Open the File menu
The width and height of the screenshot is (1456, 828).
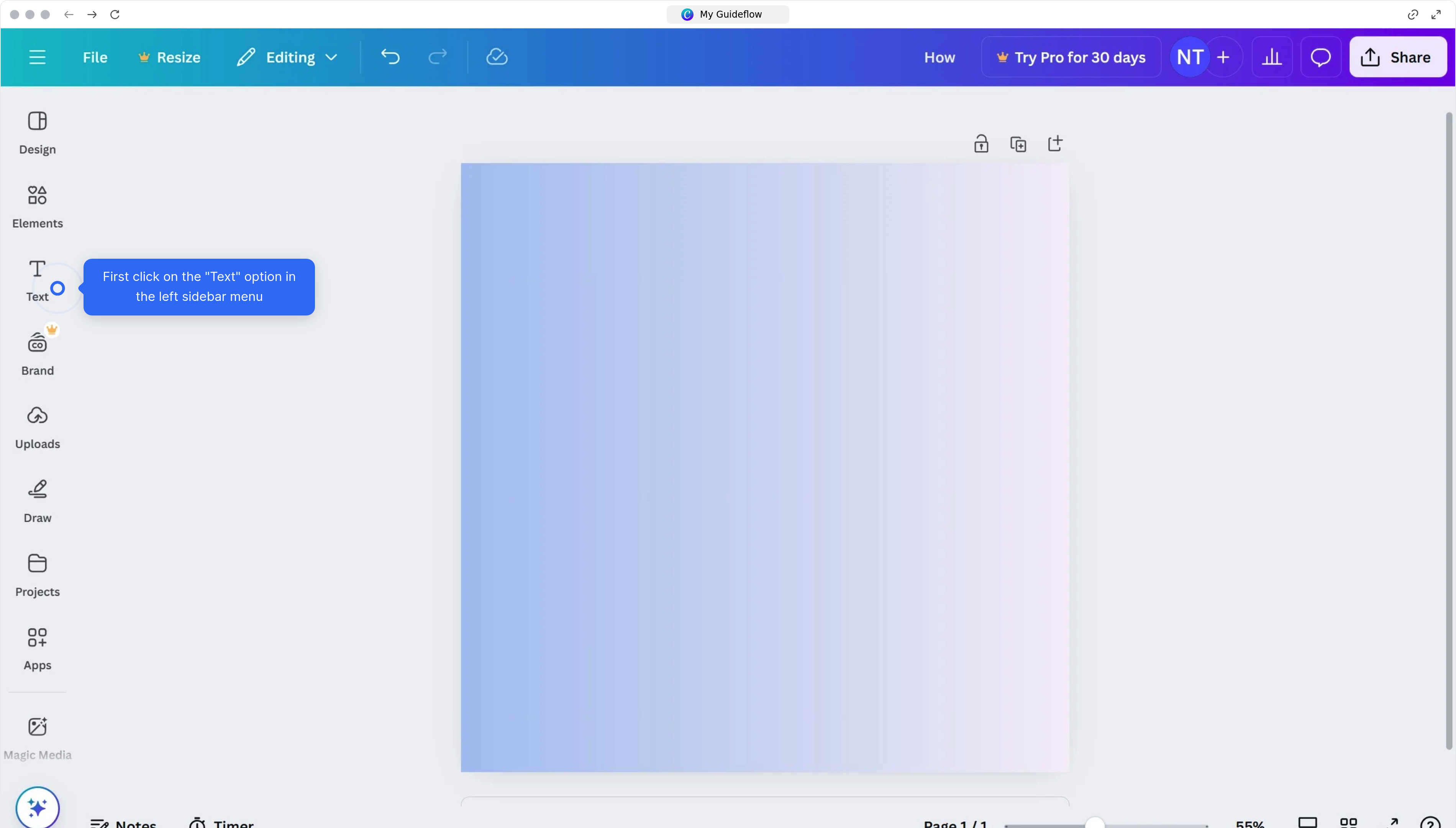pyautogui.click(x=94, y=57)
